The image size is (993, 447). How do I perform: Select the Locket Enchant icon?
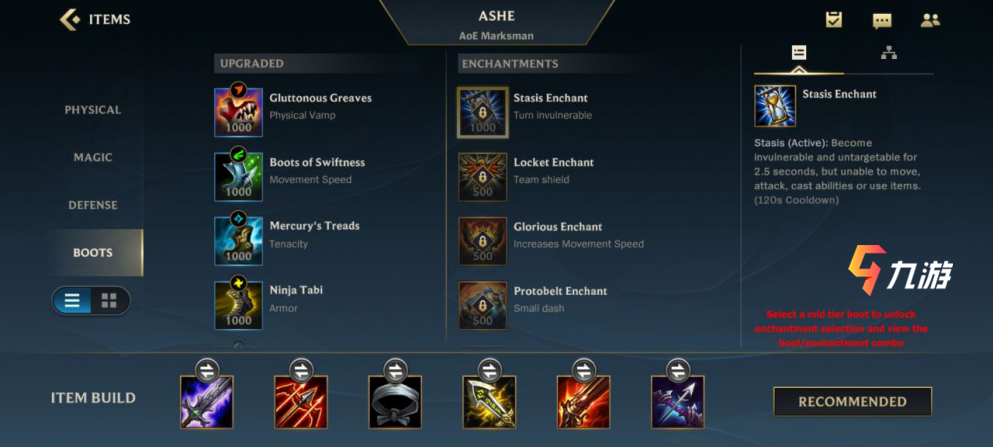(x=483, y=177)
